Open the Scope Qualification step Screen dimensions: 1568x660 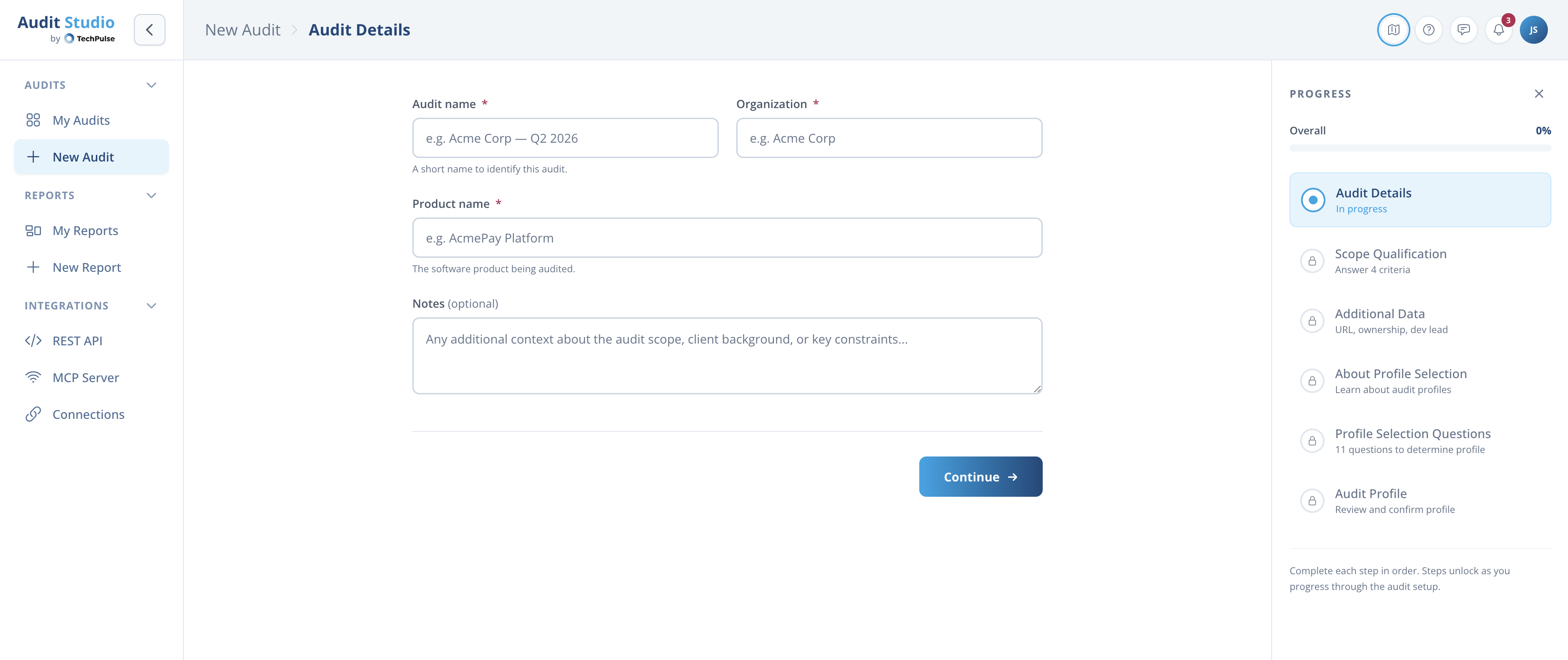[1420, 261]
